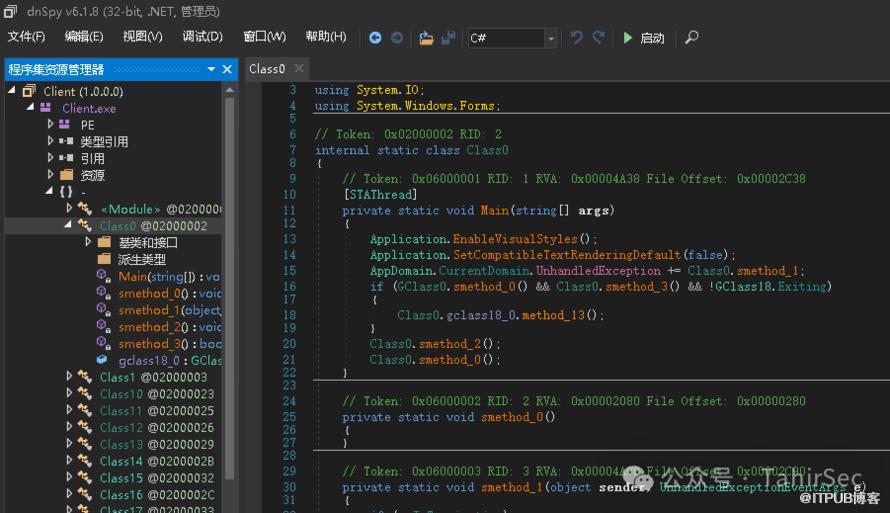Click the navigate forward arrow icon
Image resolution: width=890 pixels, height=513 pixels.
[x=397, y=38]
